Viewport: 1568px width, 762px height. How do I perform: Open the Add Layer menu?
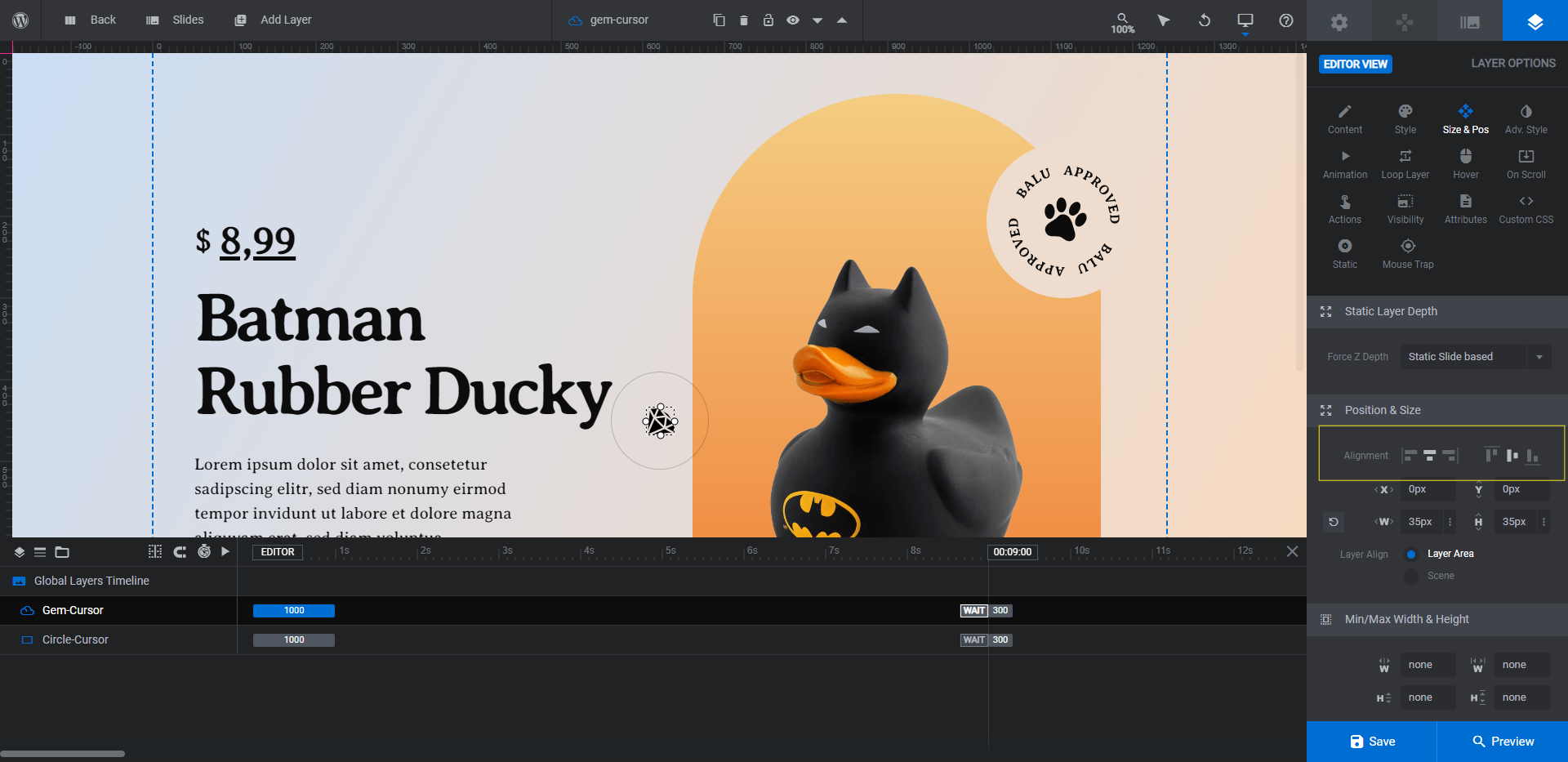click(273, 20)
